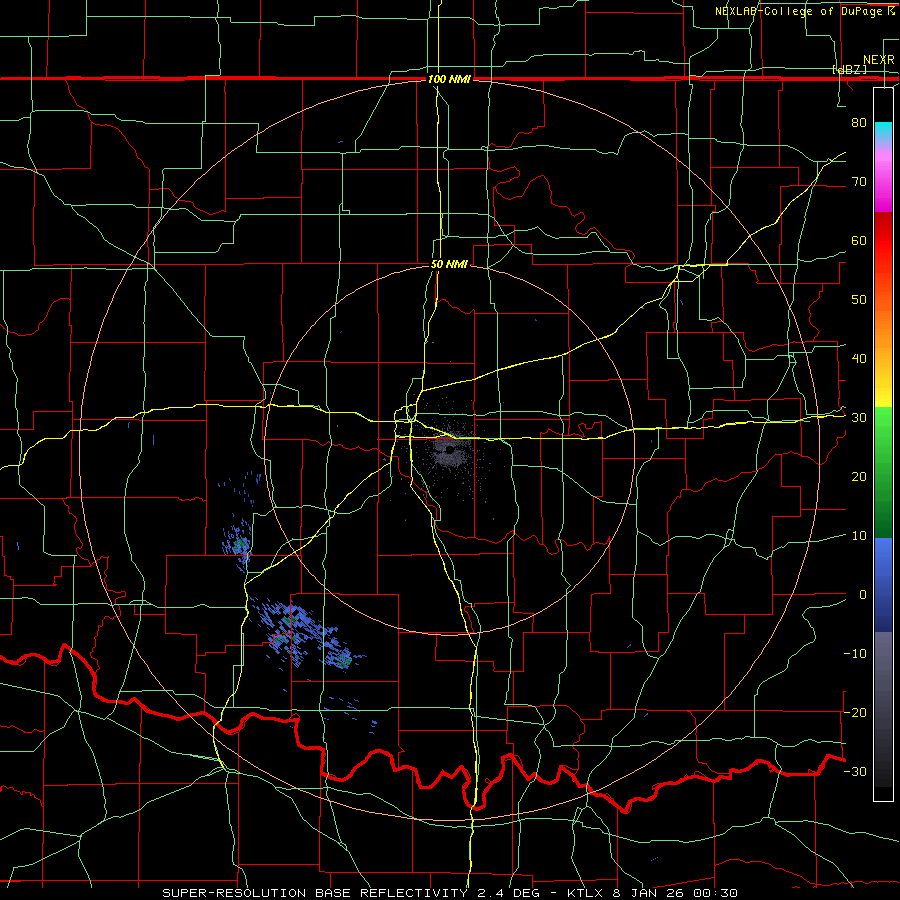Select the -20 dBZ scale value
900x900 pixels.
[855, 712]
